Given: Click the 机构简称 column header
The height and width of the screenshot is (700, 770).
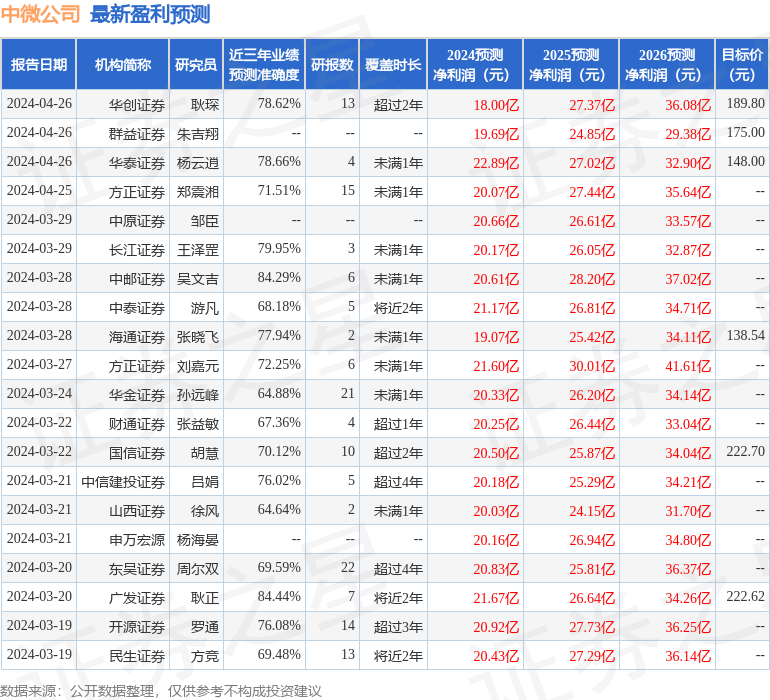Looking at the screenshot, I should (123, 64).
